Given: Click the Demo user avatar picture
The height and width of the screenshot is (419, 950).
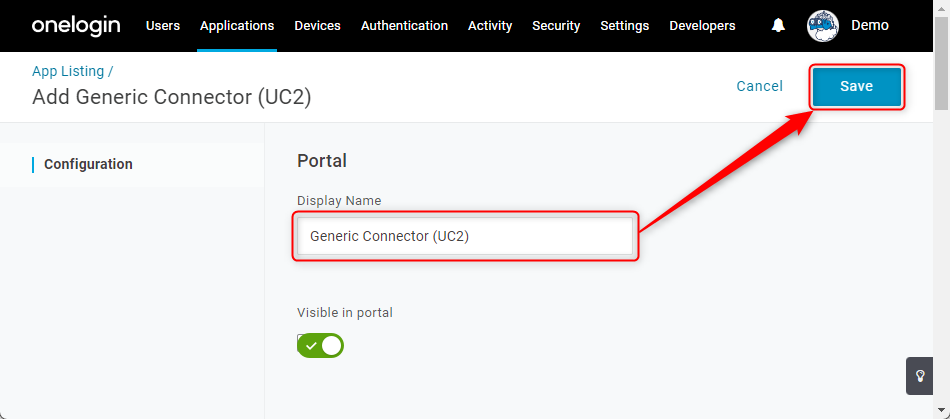Looking at the screenshot, I should [x=823, y=26].
